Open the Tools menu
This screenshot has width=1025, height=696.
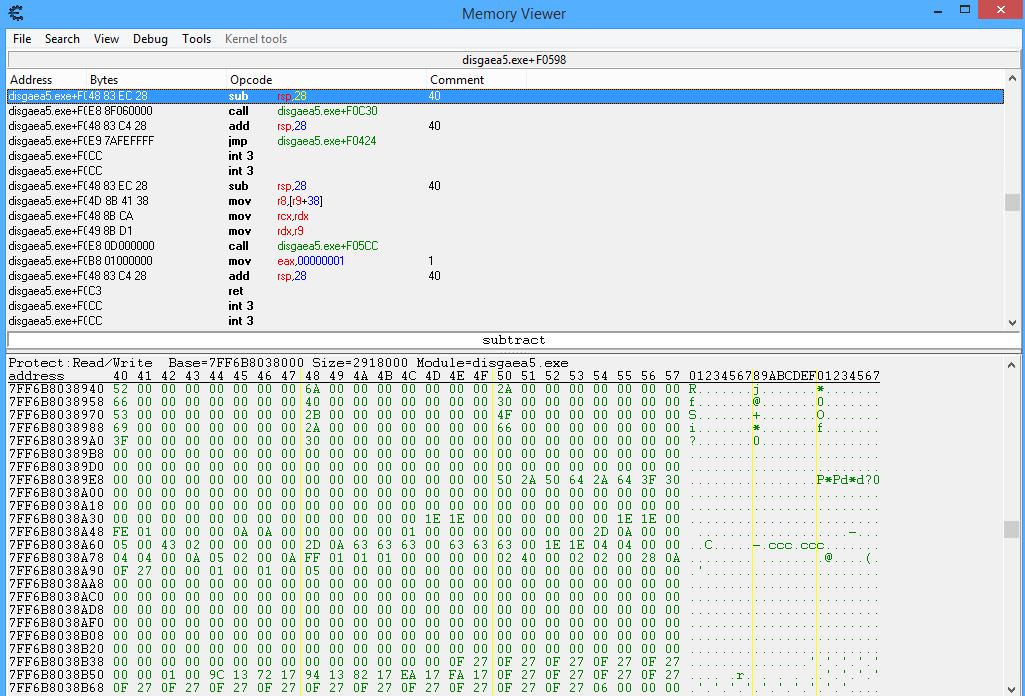coord(196,39)
